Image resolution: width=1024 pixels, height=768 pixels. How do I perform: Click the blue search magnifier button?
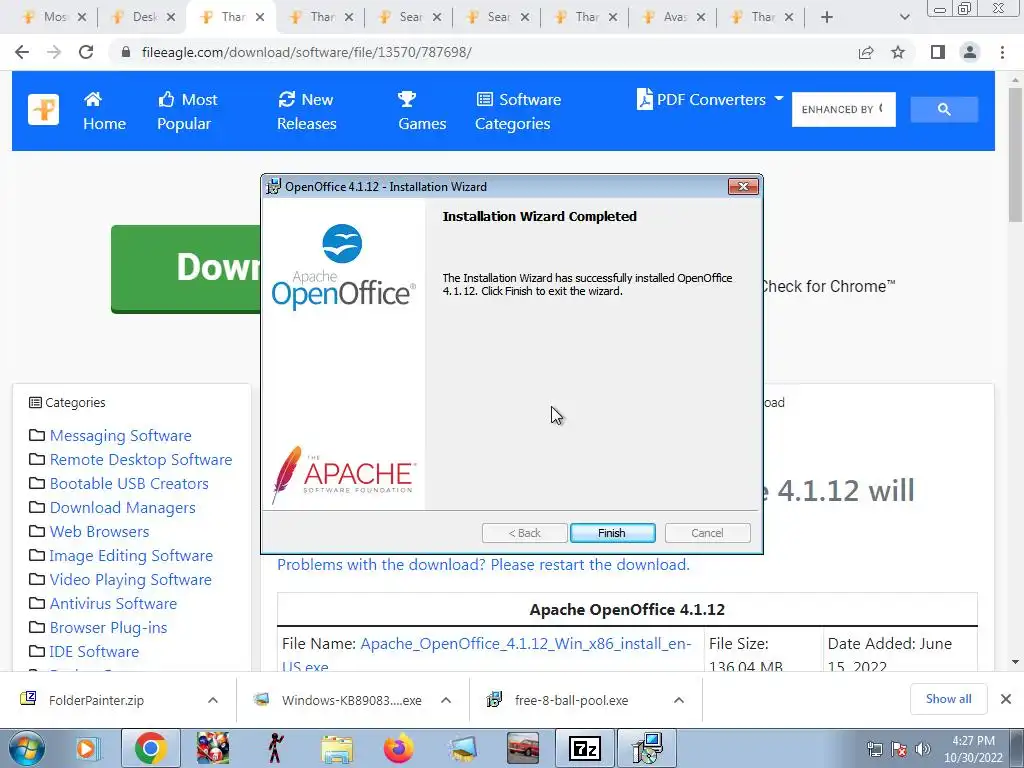point(944,109)
